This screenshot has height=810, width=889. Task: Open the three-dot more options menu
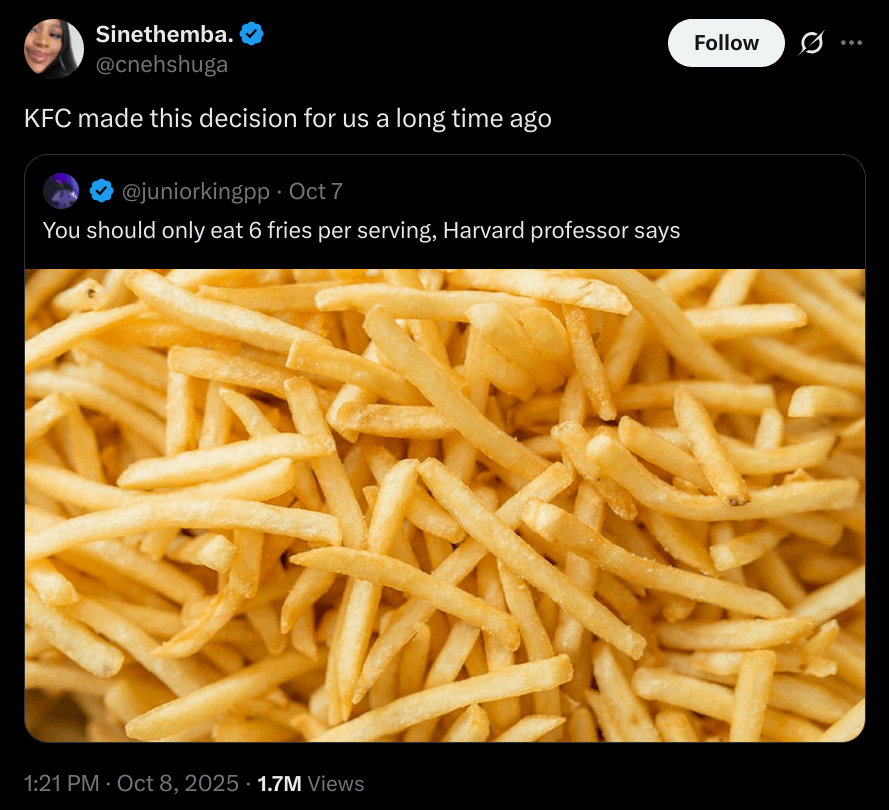point(851,43)
